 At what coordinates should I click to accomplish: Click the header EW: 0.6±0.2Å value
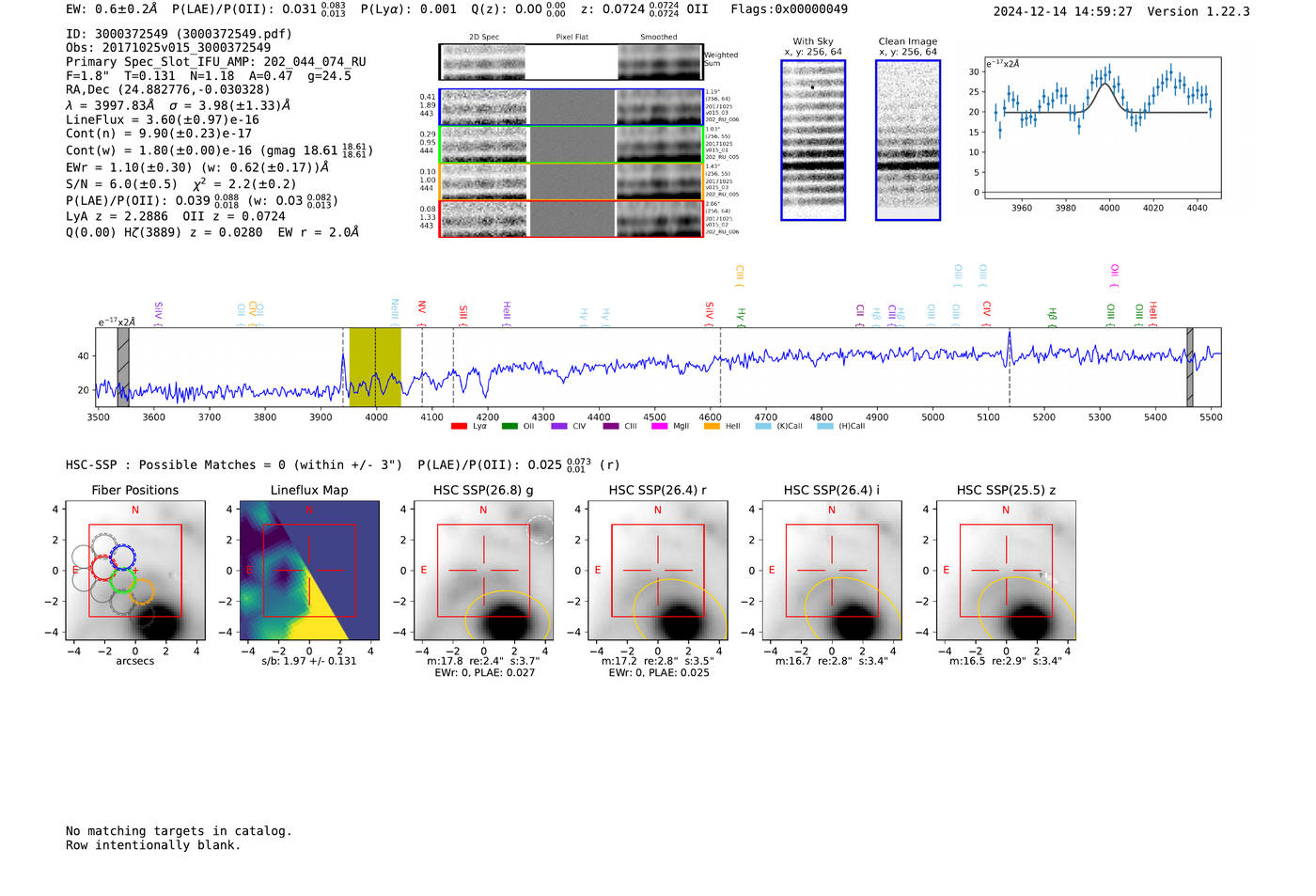(x=111, y=9)
